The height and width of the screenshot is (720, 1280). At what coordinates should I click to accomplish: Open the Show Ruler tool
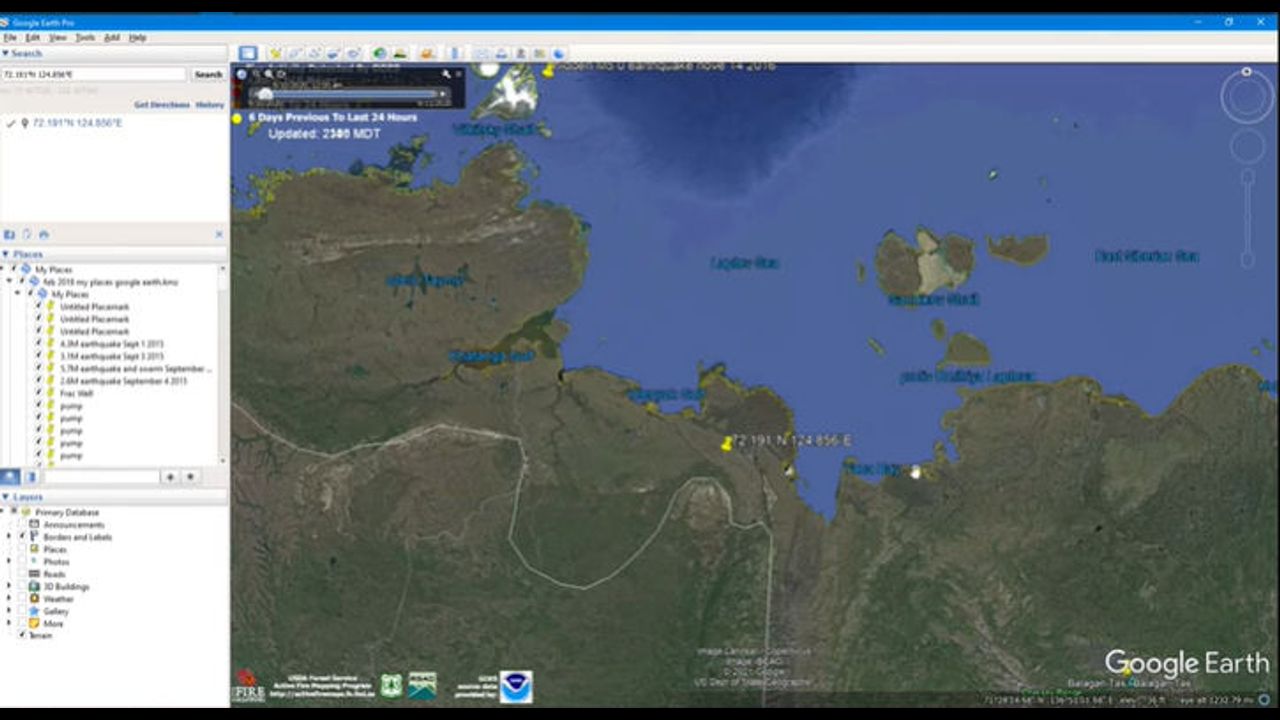(x=453, y=53)
